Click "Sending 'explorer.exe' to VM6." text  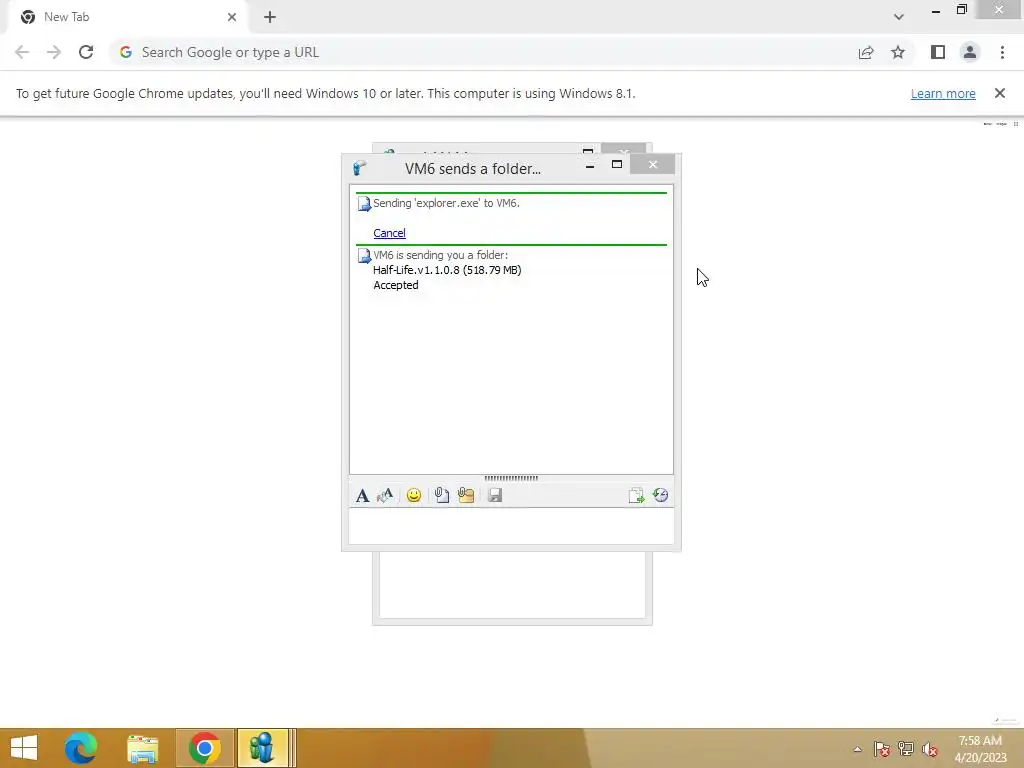447,203
